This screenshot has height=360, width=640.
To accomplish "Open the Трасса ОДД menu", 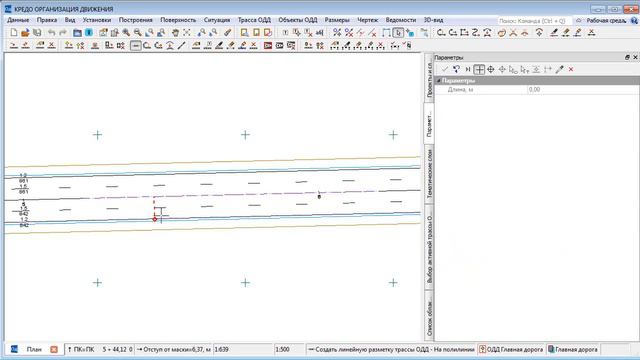I will click(x=254, y=20).
